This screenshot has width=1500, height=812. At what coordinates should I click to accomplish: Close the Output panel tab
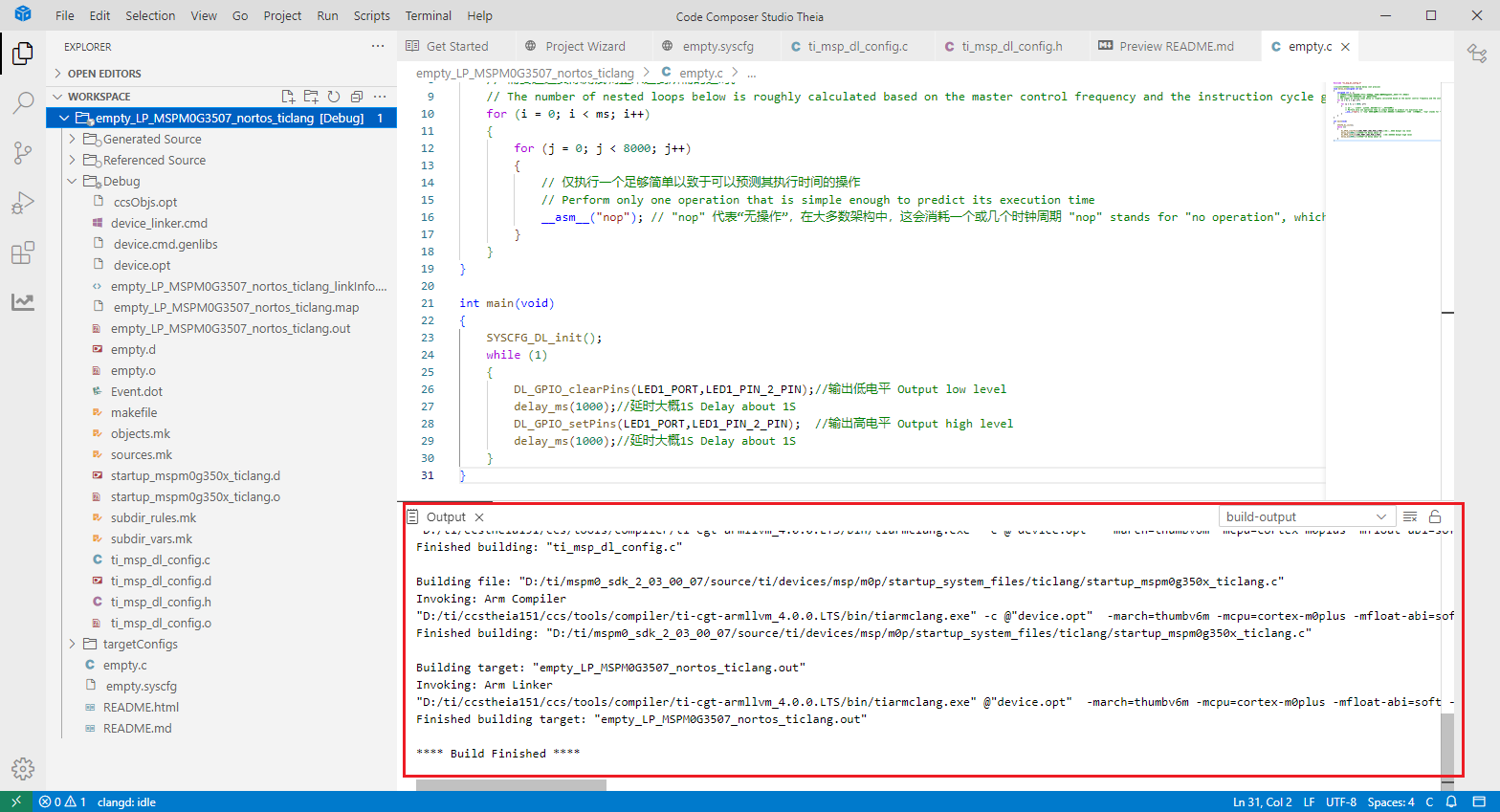(479, 516)
